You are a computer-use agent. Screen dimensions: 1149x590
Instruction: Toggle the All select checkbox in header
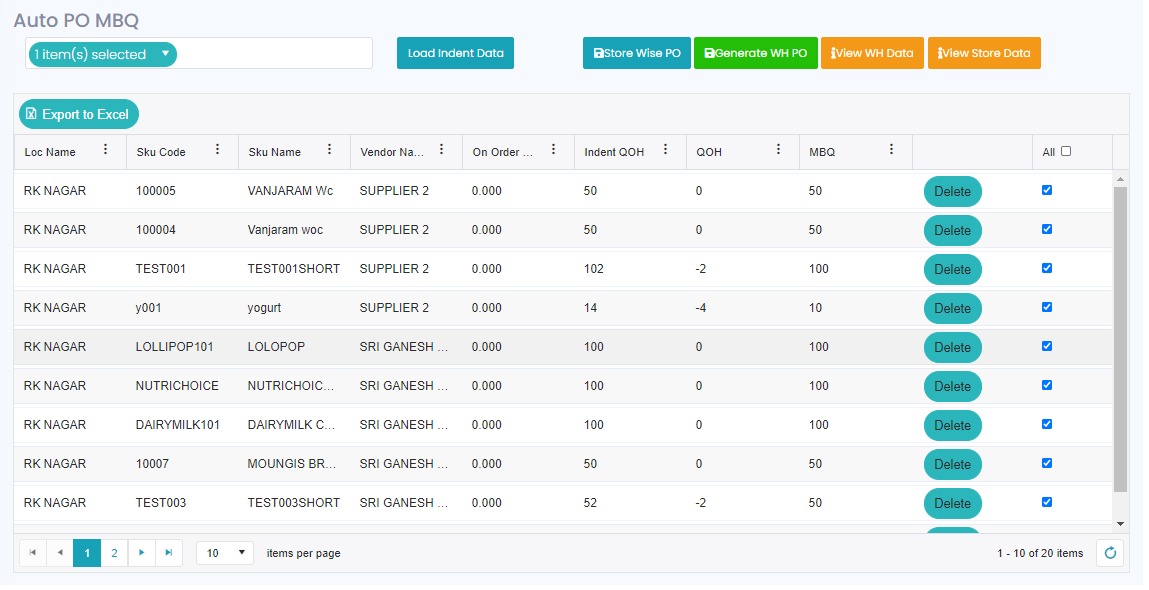tap(1066, 151)
